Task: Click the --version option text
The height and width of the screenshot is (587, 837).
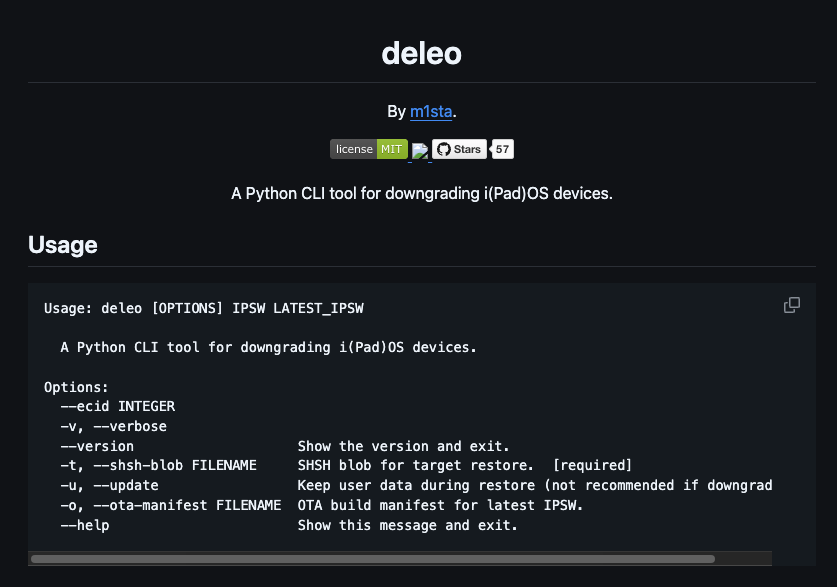Action: [x=97, y=446]
